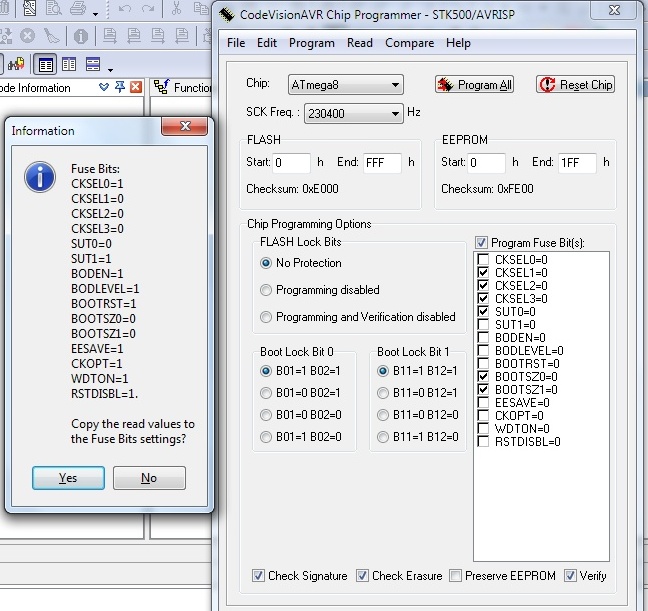The width and height of the screenshot is (648, 611).
Task: Toggle the Preserve EEPROM checkbox
Action: [456, 576]
